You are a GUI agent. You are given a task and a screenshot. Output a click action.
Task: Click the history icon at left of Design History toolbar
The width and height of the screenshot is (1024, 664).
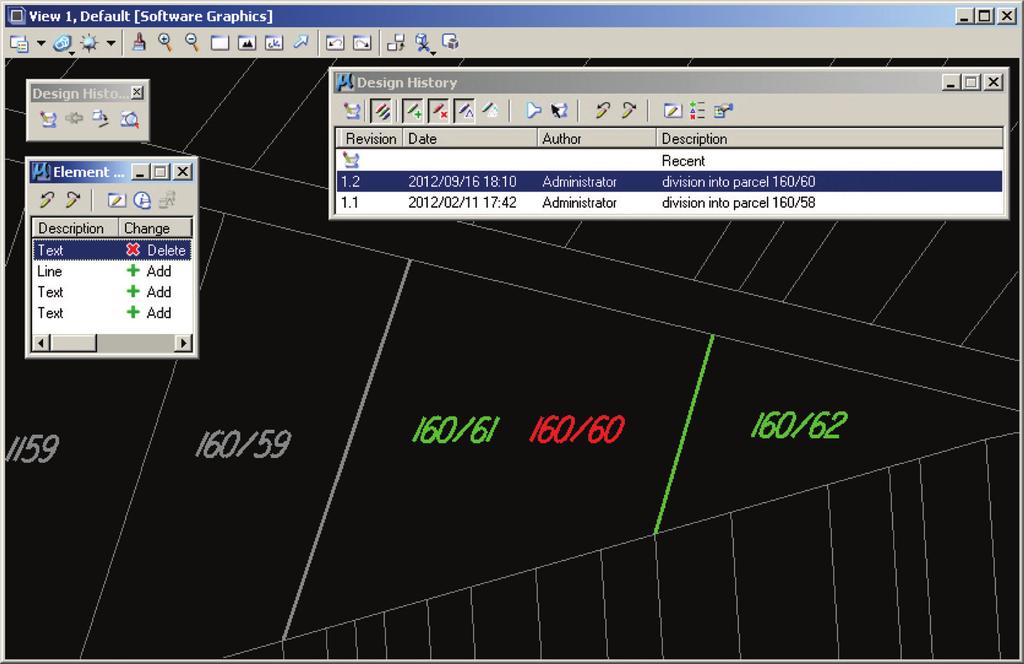(x=352, y=111)
